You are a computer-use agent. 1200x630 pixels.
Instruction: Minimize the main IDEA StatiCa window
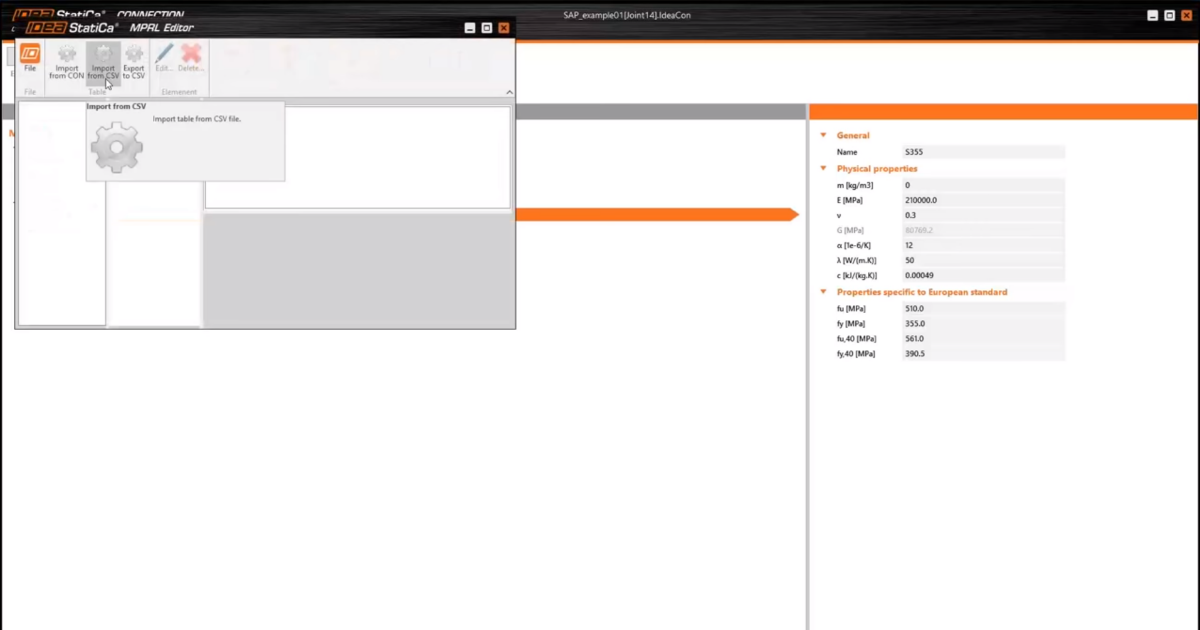point(1153,16)
